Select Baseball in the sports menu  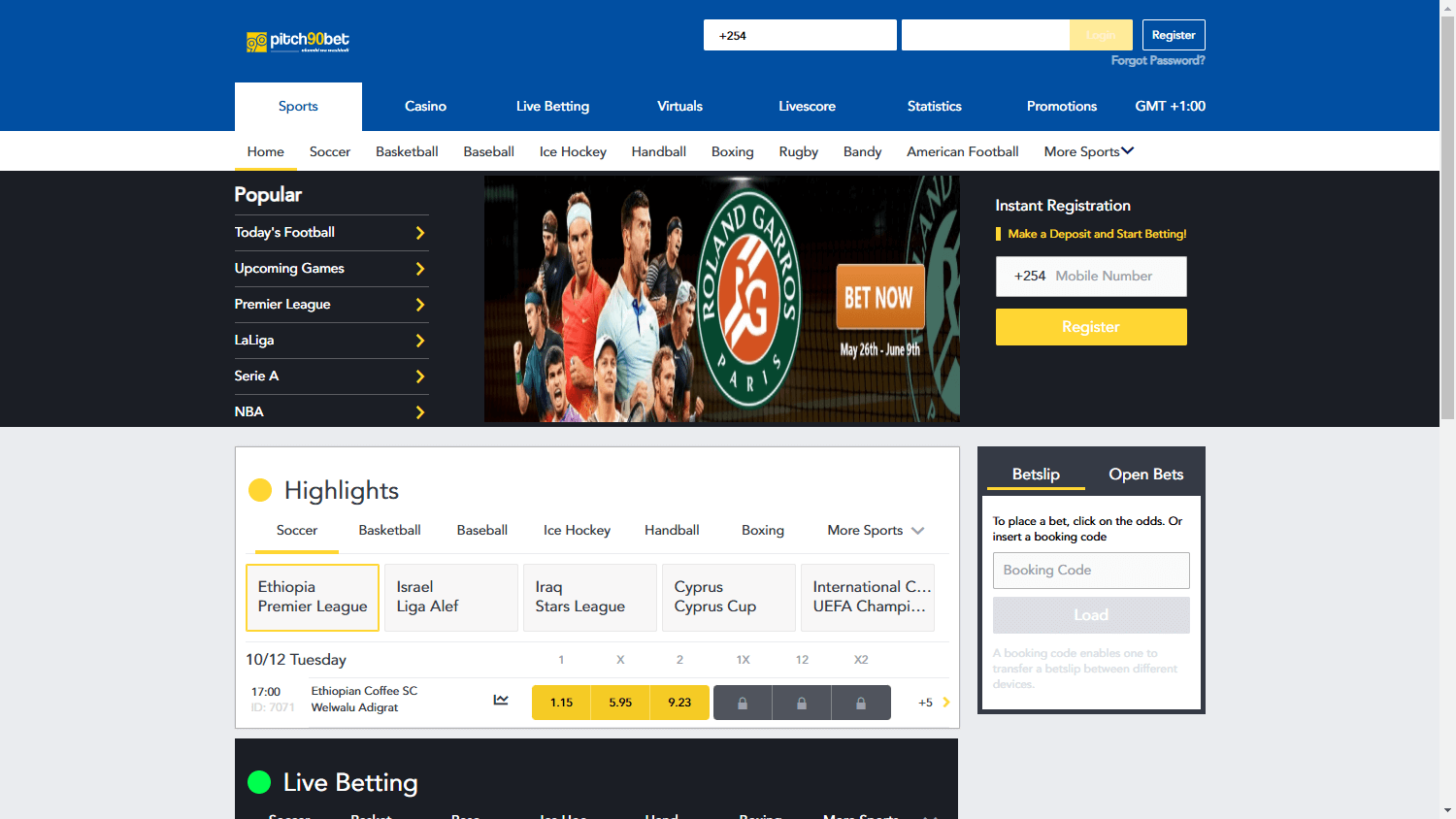488,151
